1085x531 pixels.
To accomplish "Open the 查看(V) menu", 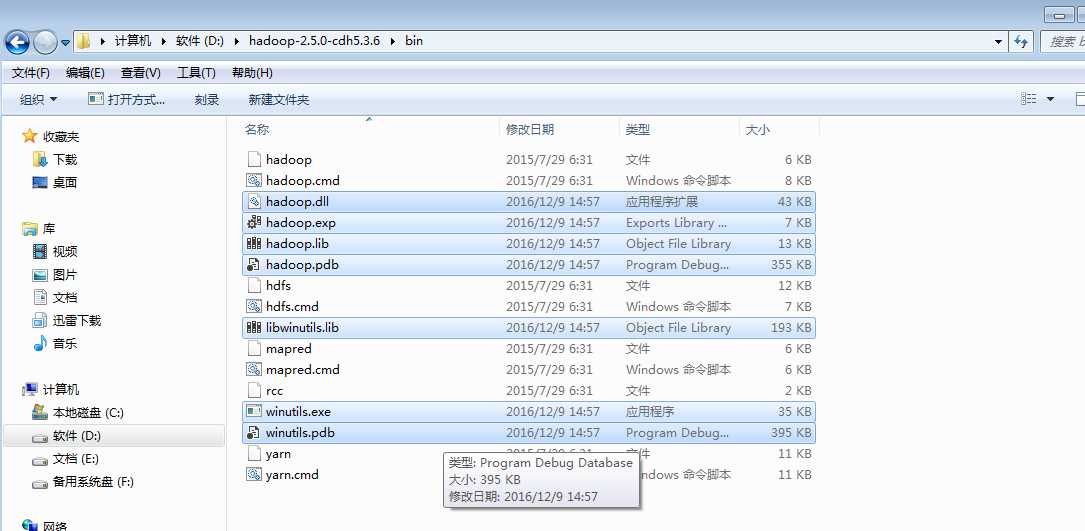I will 140,73.
